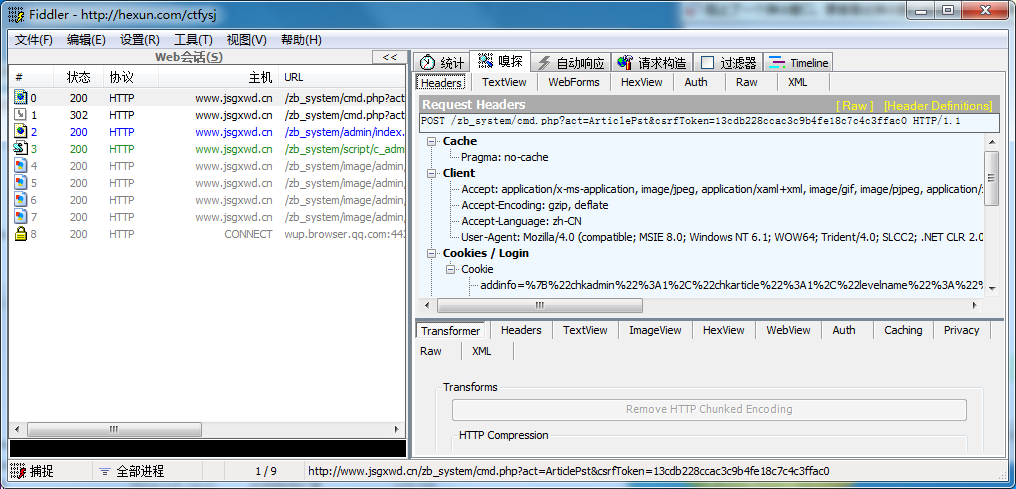Click the Inspectors tab magnifier icon
This screenshot has width=1016, height=489.
click(x=485, y=61)
